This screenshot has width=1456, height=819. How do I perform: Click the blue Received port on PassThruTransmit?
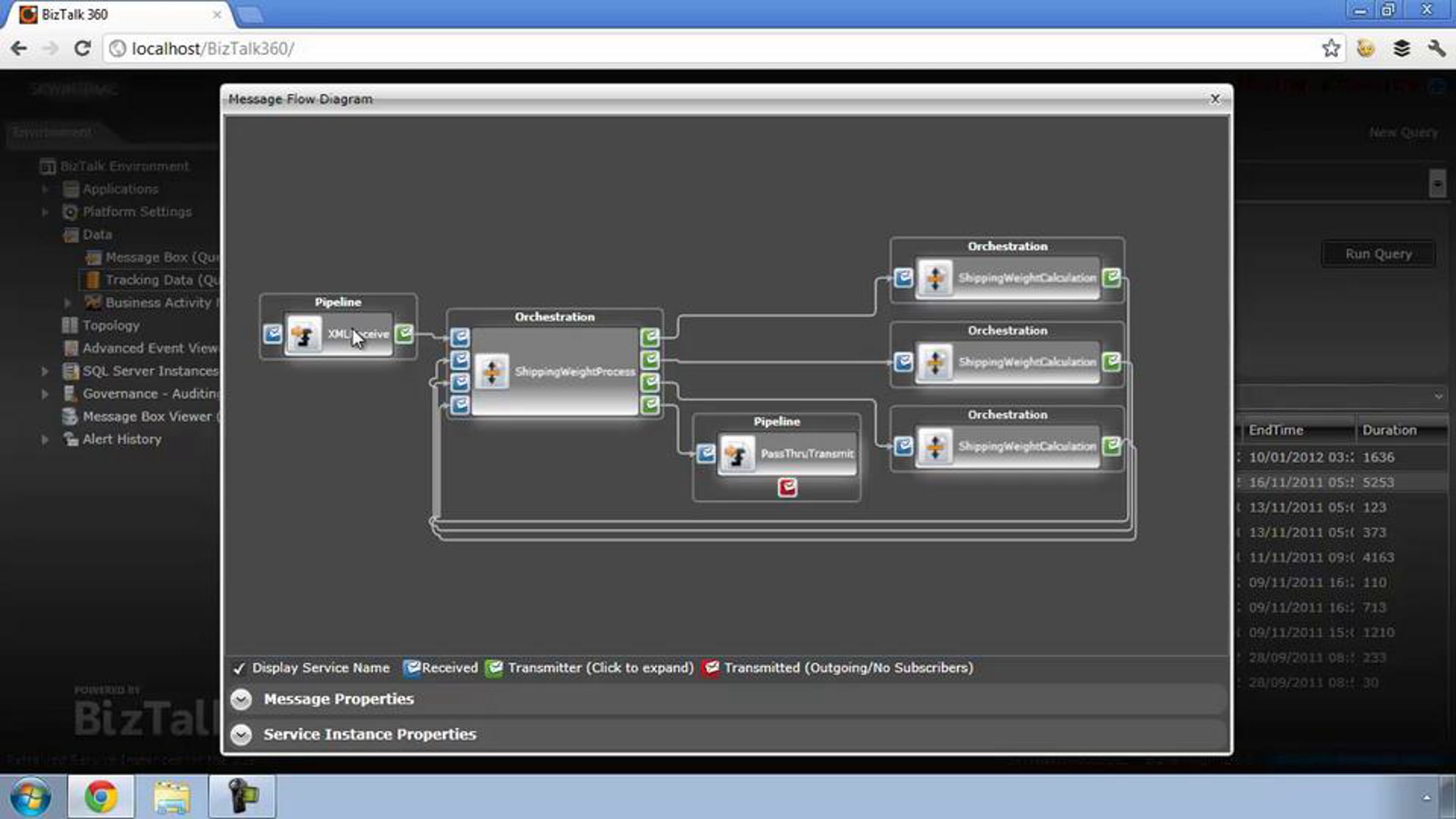tap(706, 454)
